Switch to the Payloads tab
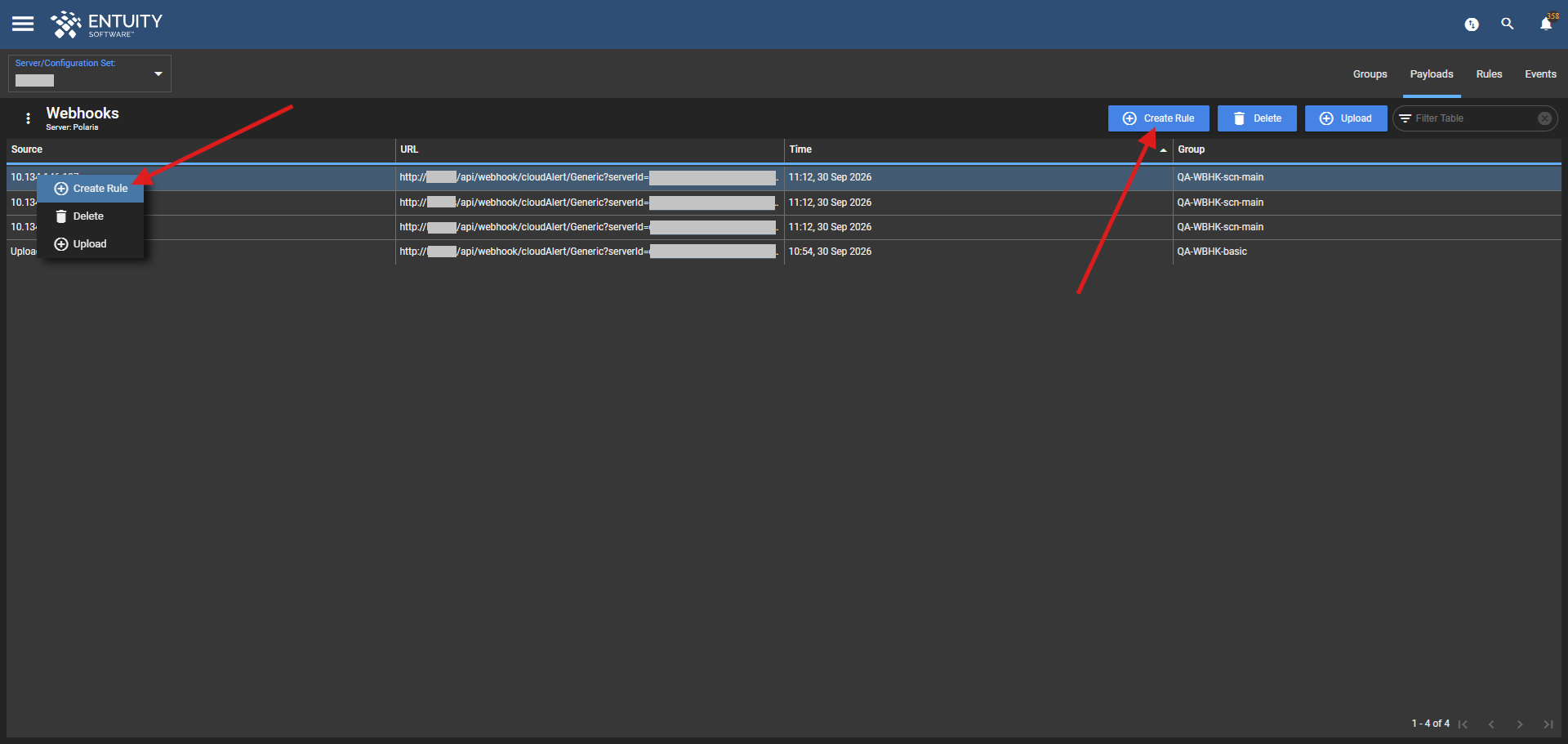This screenshot has width=1568, height=744. (x=1432, y=74)
